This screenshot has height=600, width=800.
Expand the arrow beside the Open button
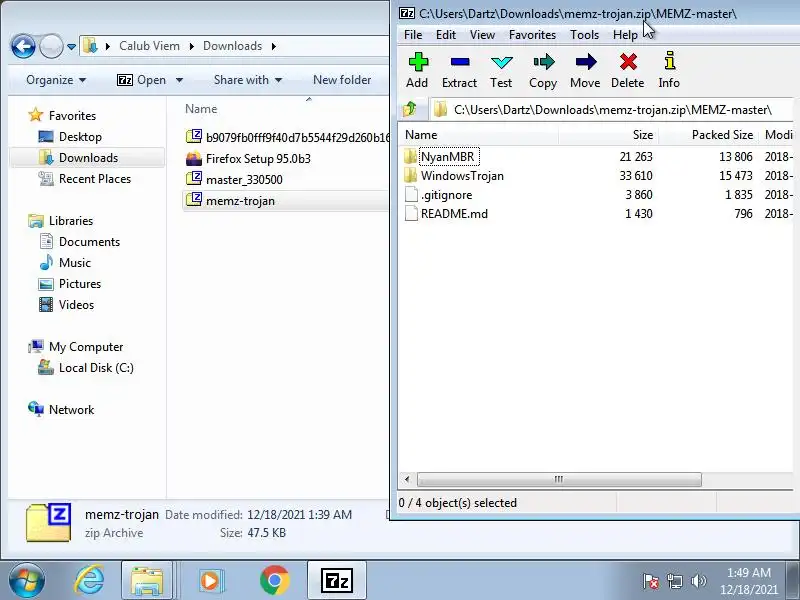179,80
